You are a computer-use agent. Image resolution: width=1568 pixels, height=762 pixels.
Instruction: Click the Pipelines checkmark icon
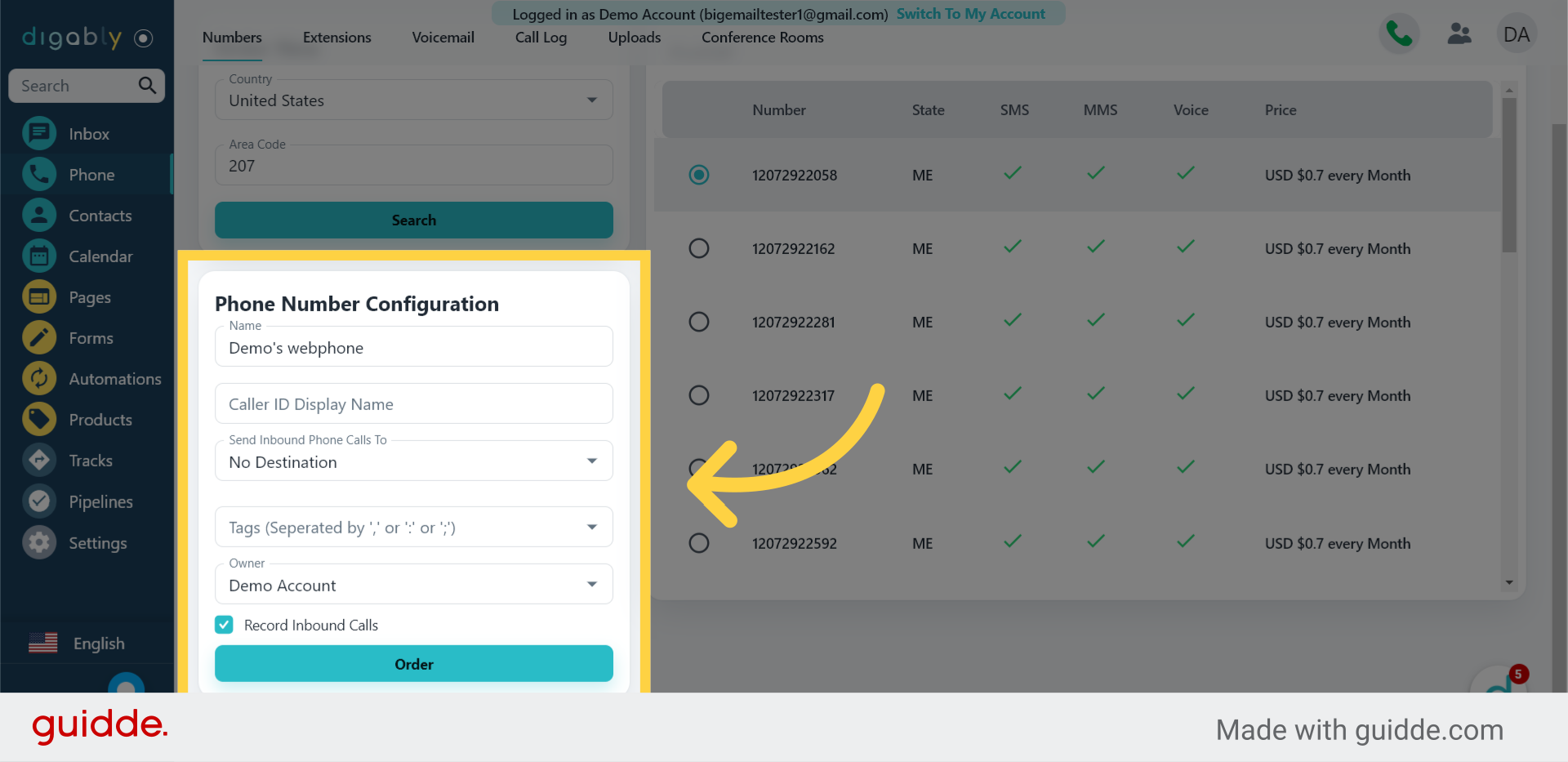[39, 501]
